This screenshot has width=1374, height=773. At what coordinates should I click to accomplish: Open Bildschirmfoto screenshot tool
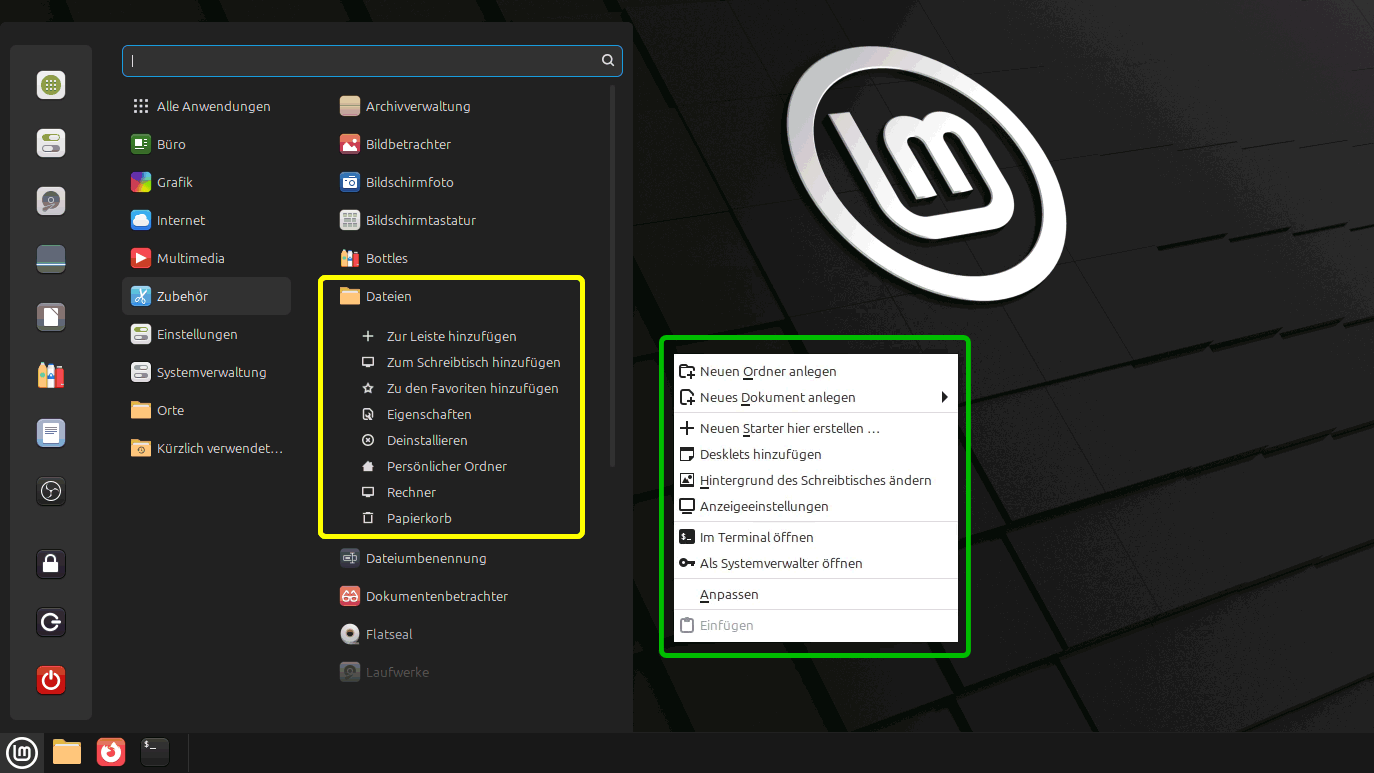tap(409, 182)
